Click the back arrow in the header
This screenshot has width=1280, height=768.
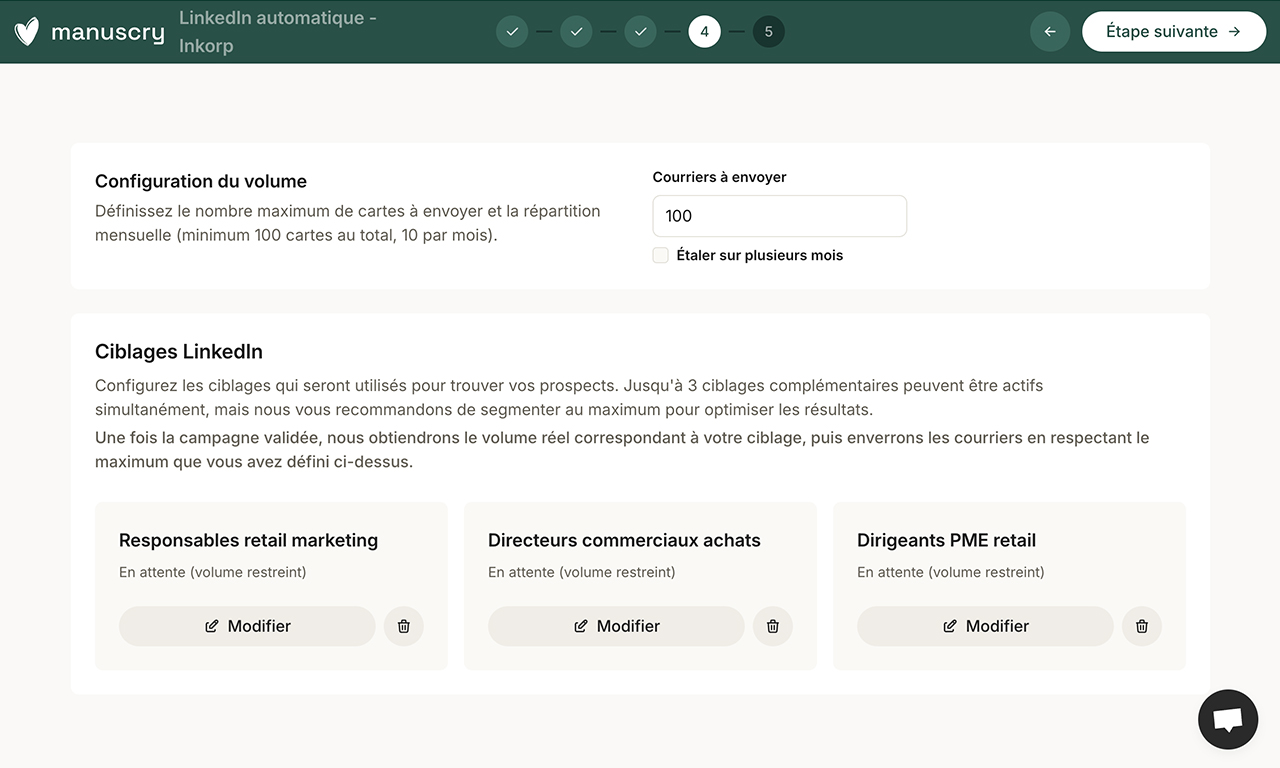point(1050,31)
